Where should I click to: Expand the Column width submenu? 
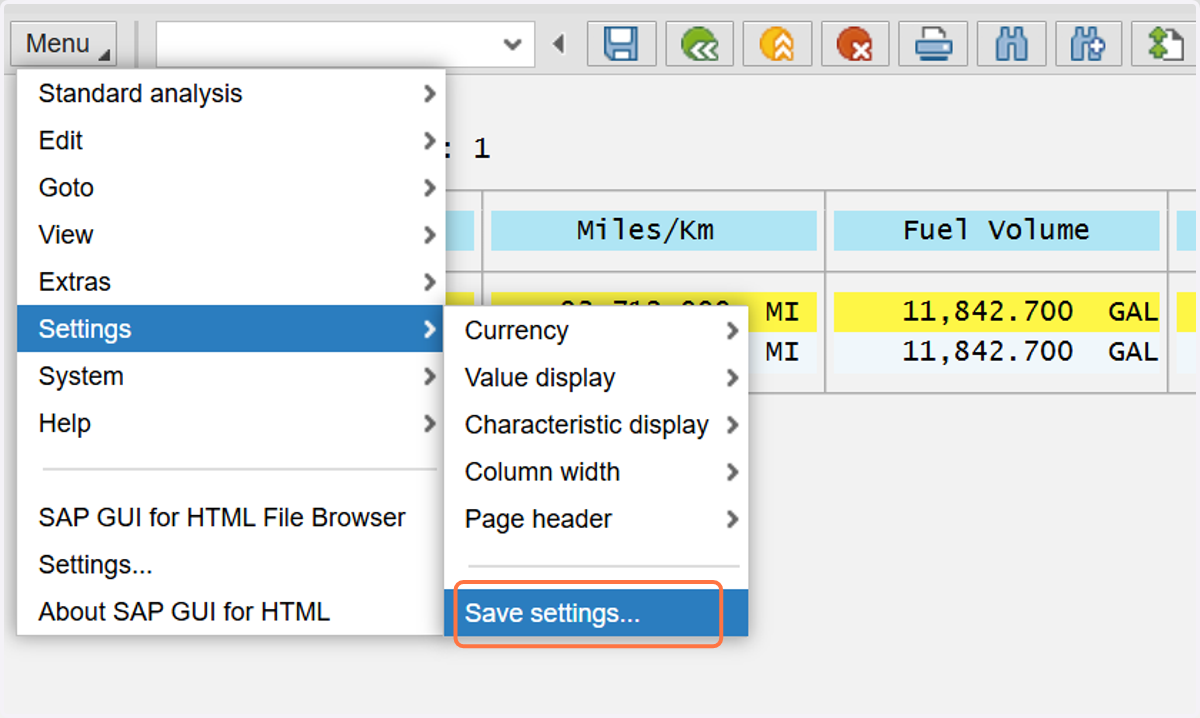tap(596, 472)
